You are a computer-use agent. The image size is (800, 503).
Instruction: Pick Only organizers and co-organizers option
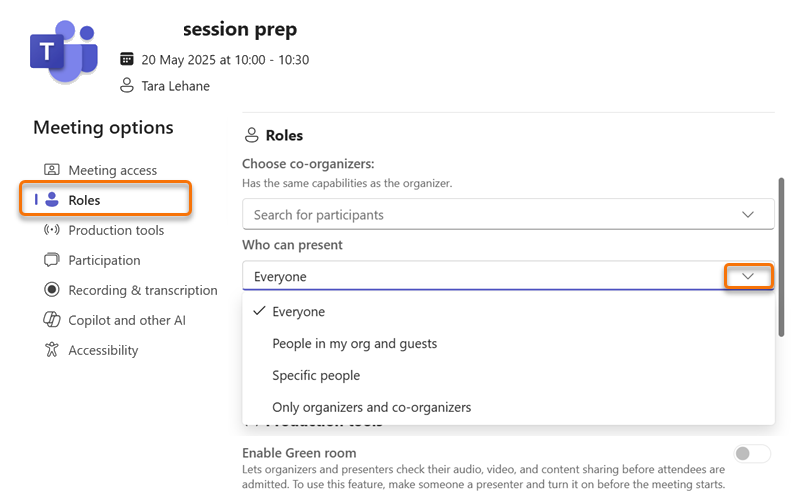coord(371,407)
